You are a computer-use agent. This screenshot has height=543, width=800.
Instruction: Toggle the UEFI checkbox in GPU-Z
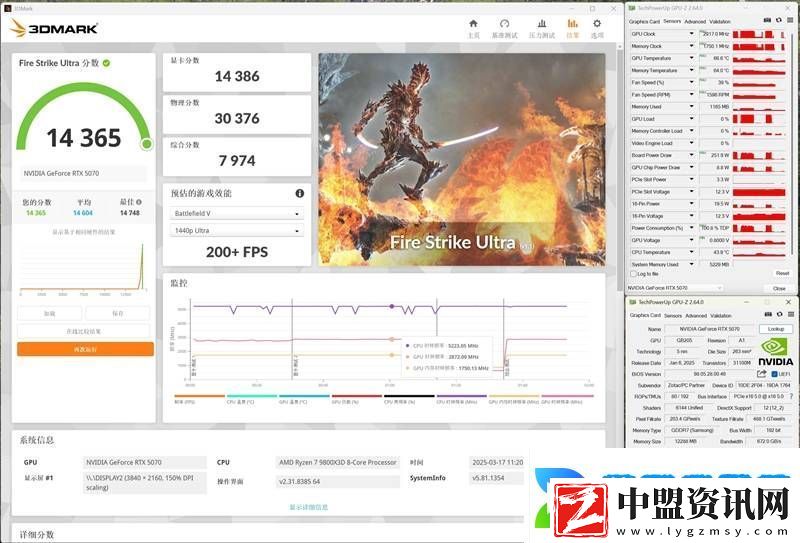[x=774, y=374]
